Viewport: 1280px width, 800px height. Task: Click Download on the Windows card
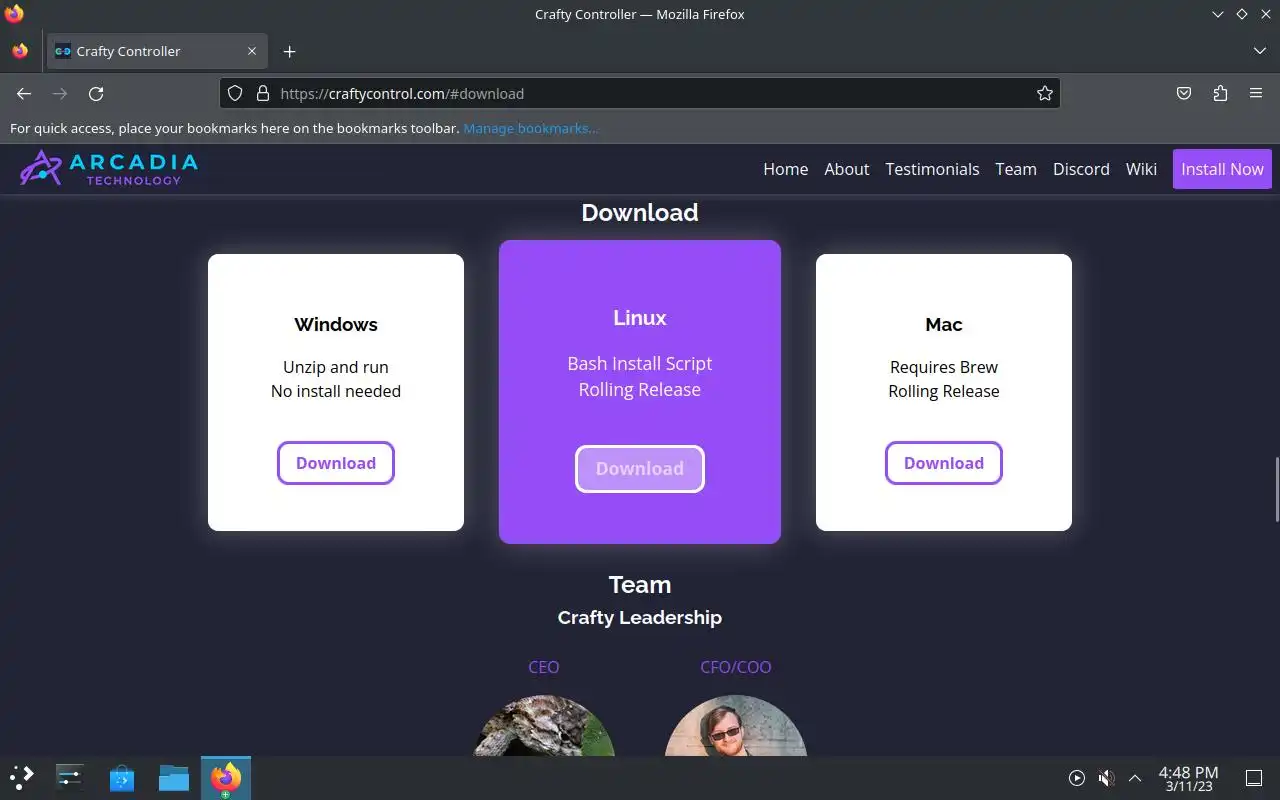[x=336, y=463]
